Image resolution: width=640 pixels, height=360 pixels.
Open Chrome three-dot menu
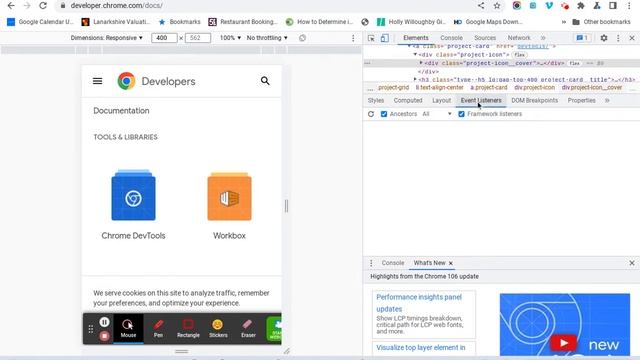coord(629,6)
